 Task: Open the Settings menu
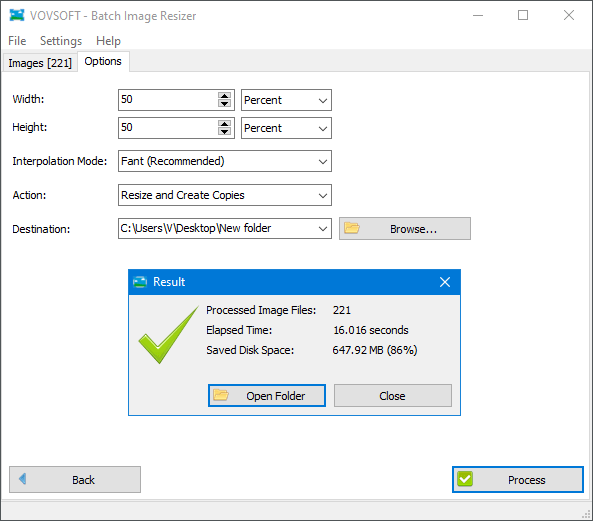(x=61, y=41)
